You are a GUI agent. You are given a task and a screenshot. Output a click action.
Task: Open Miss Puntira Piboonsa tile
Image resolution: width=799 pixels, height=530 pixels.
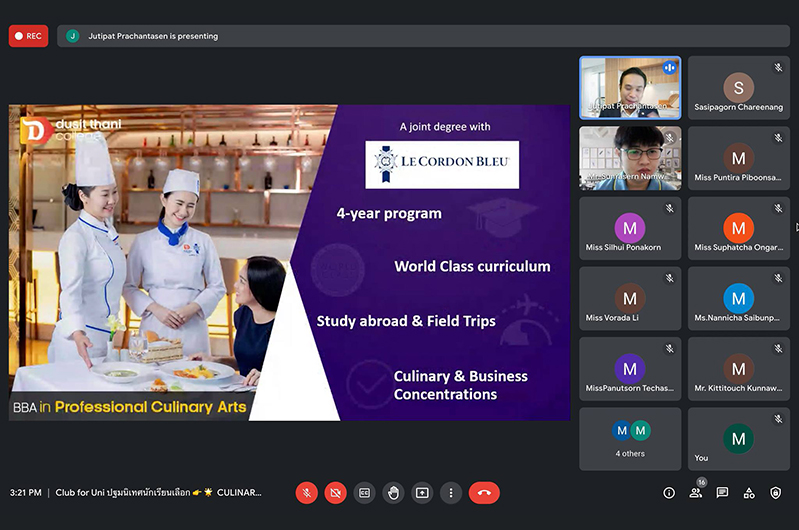(x=738, y=158)
